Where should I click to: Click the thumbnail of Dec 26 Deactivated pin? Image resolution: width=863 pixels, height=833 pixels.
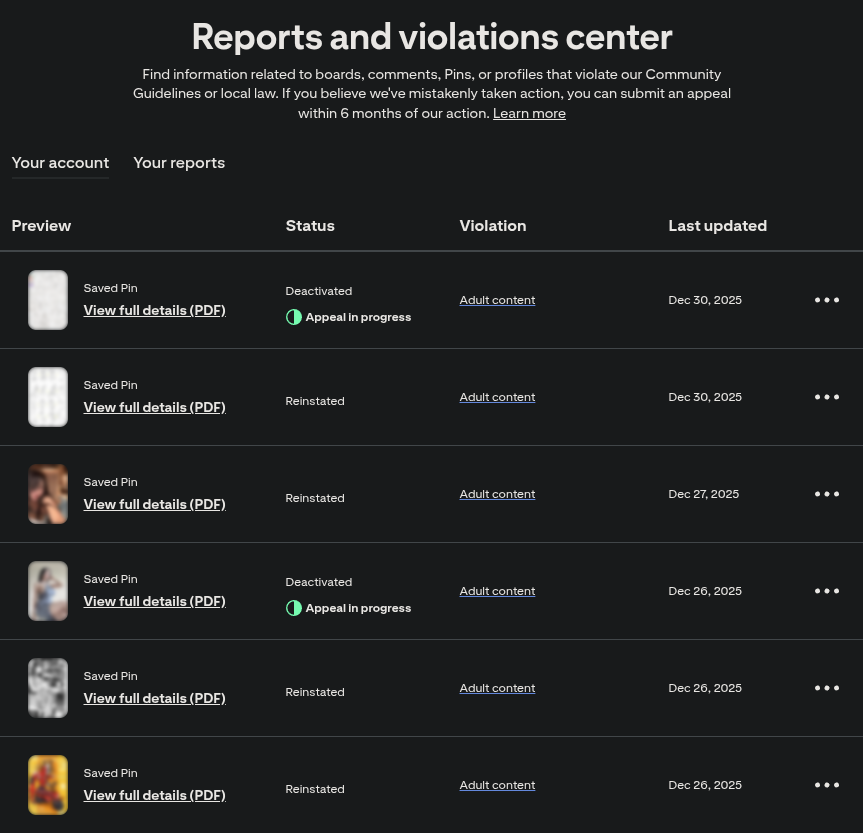[48, 591]
